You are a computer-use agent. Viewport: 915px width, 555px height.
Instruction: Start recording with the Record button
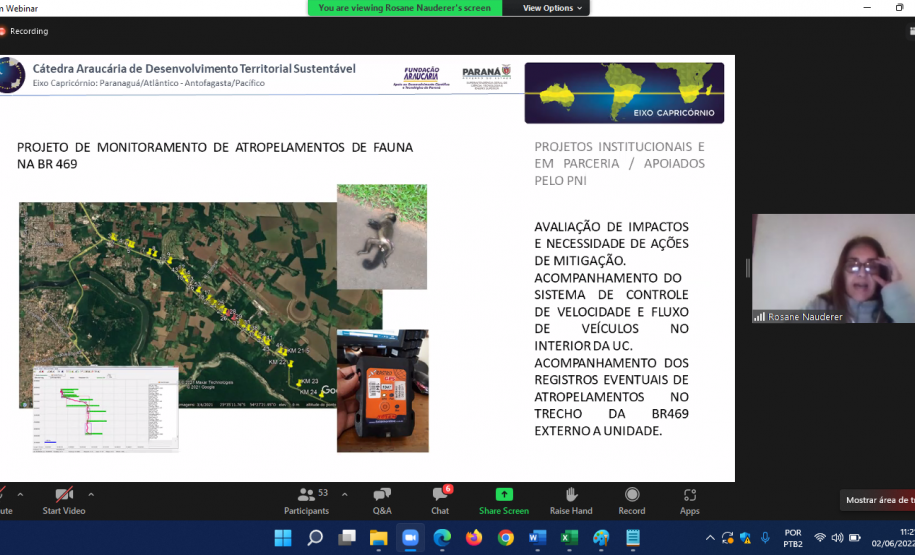point(632,500)
